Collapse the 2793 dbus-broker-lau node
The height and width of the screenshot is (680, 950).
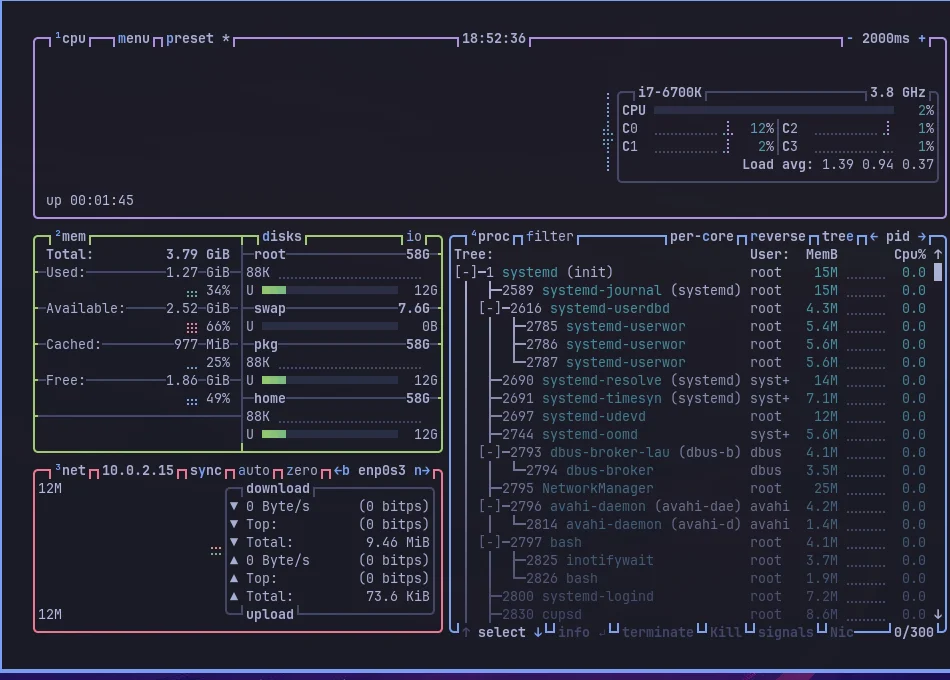point(490,453)
